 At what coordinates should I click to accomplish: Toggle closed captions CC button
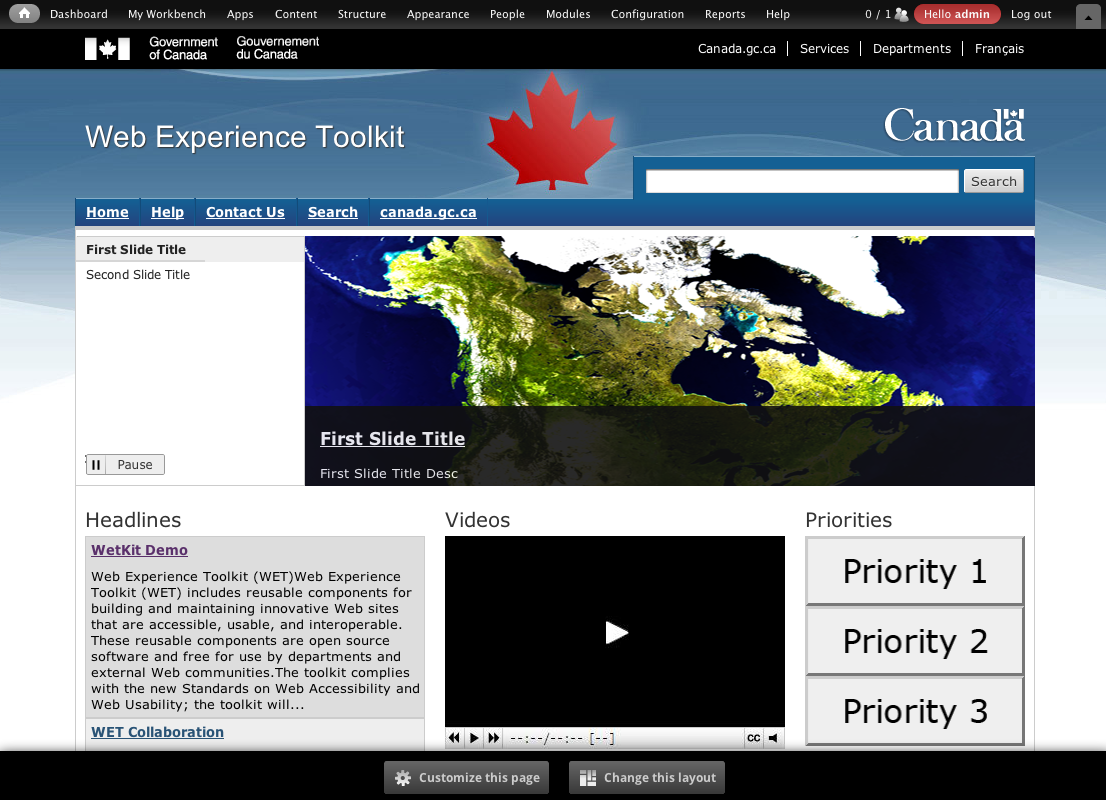tap(753, 738)
